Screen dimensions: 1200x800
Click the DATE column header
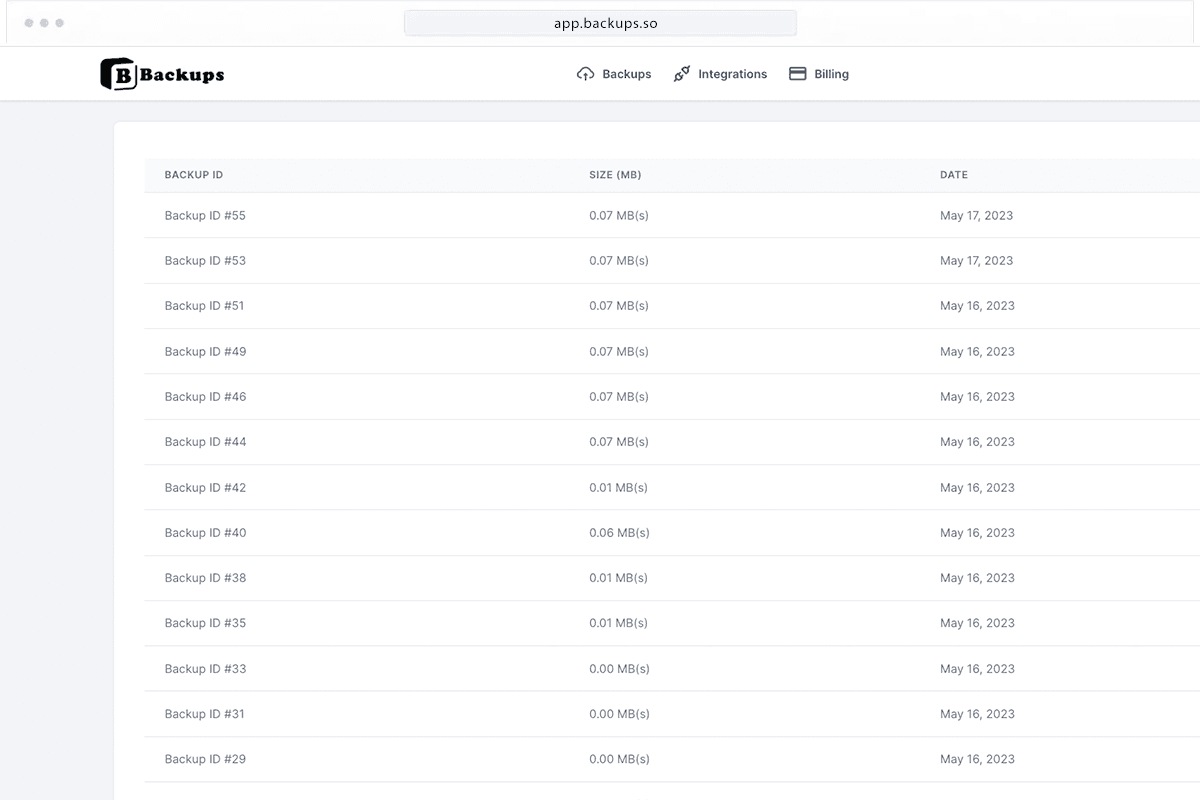coord(954,175)
